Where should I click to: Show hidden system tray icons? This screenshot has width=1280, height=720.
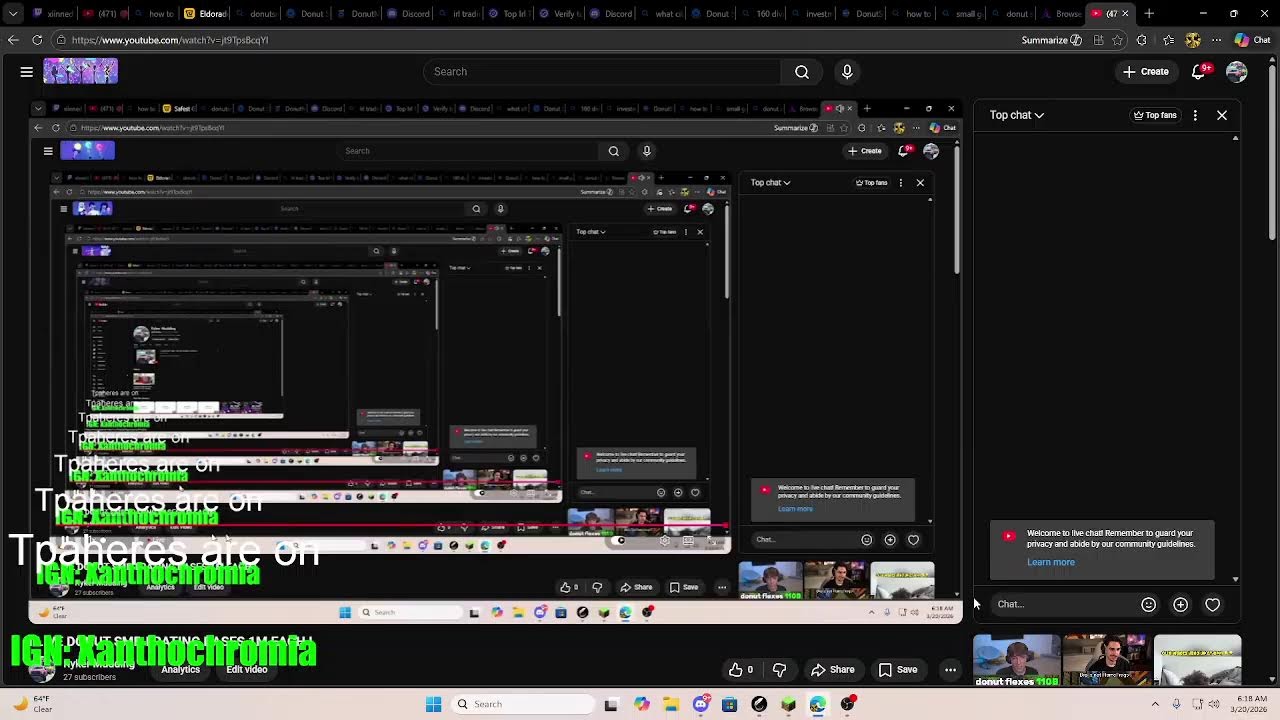[x=1155, y=704]
